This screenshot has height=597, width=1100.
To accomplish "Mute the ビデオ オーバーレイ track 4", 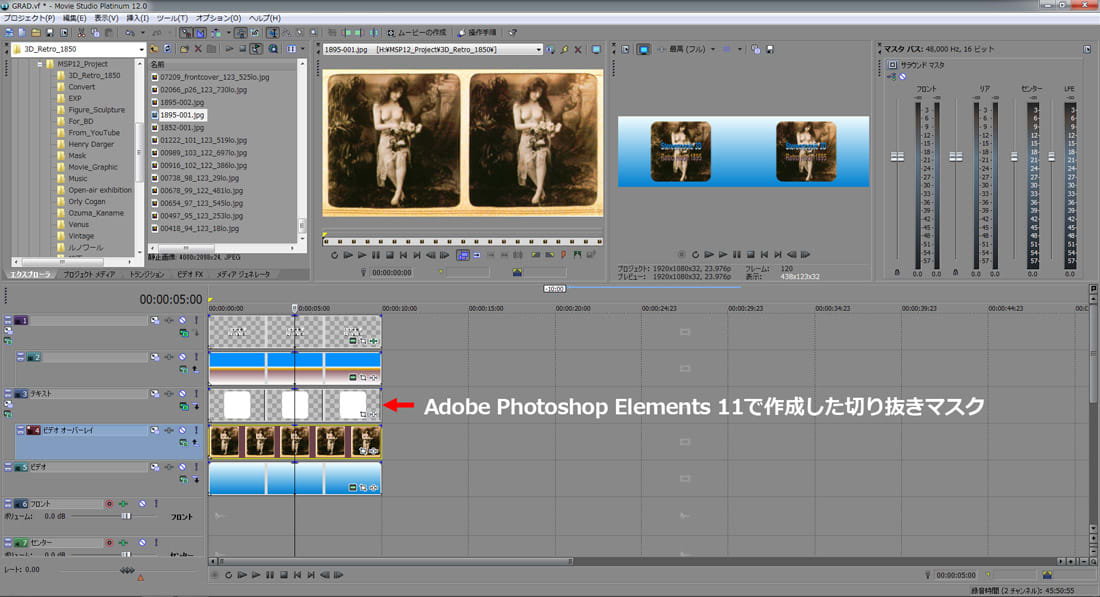I will coord(182,431).
